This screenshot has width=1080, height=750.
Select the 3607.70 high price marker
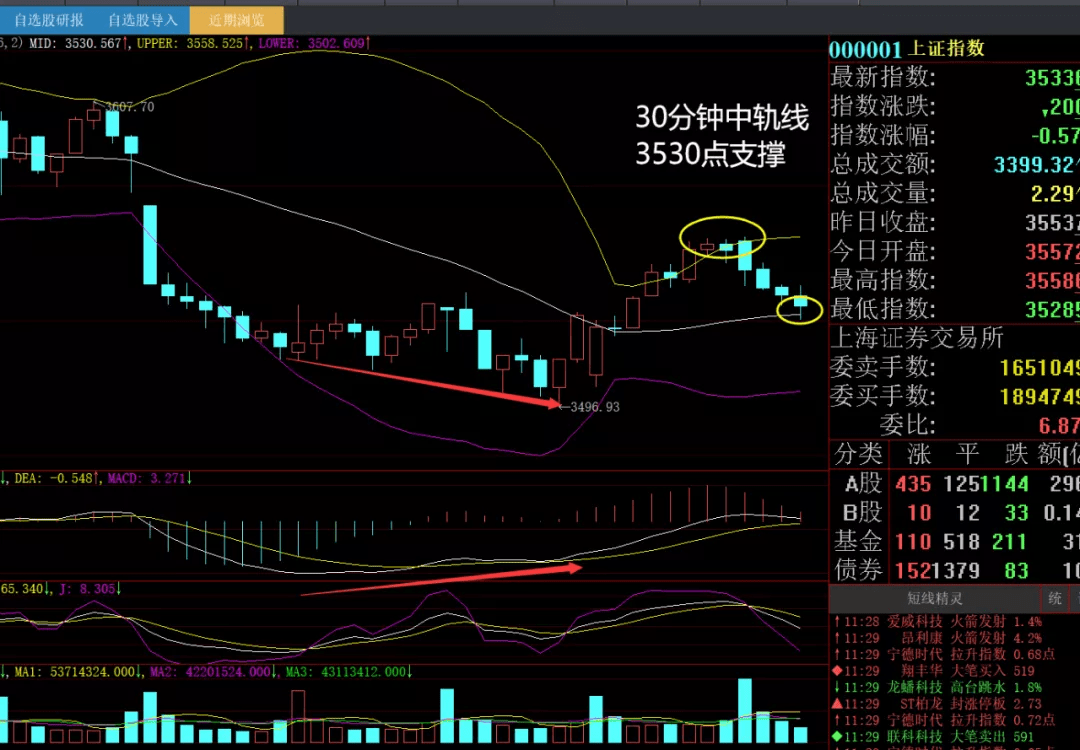click(x=130, y=107)
